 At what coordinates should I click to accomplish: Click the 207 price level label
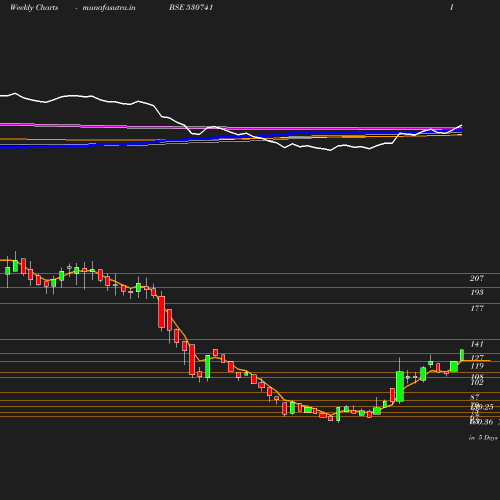(x=477, y=278)
